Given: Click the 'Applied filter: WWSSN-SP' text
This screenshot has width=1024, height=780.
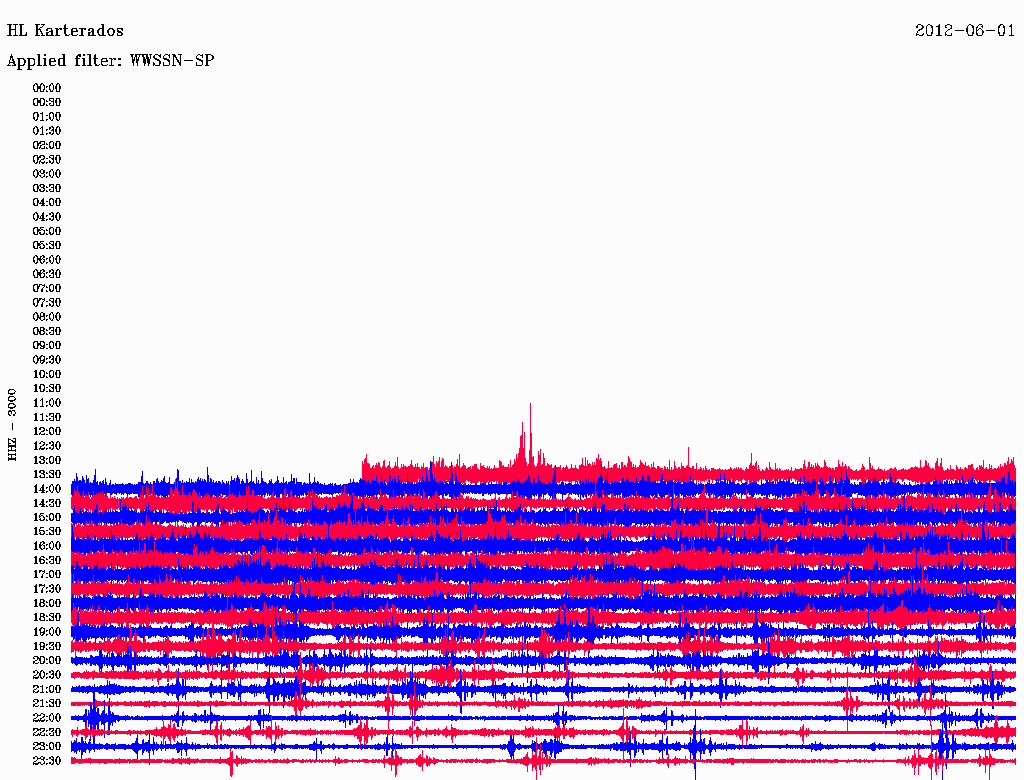Looking at the screenshot, I should pyautogui.click(x=110, y=61).
